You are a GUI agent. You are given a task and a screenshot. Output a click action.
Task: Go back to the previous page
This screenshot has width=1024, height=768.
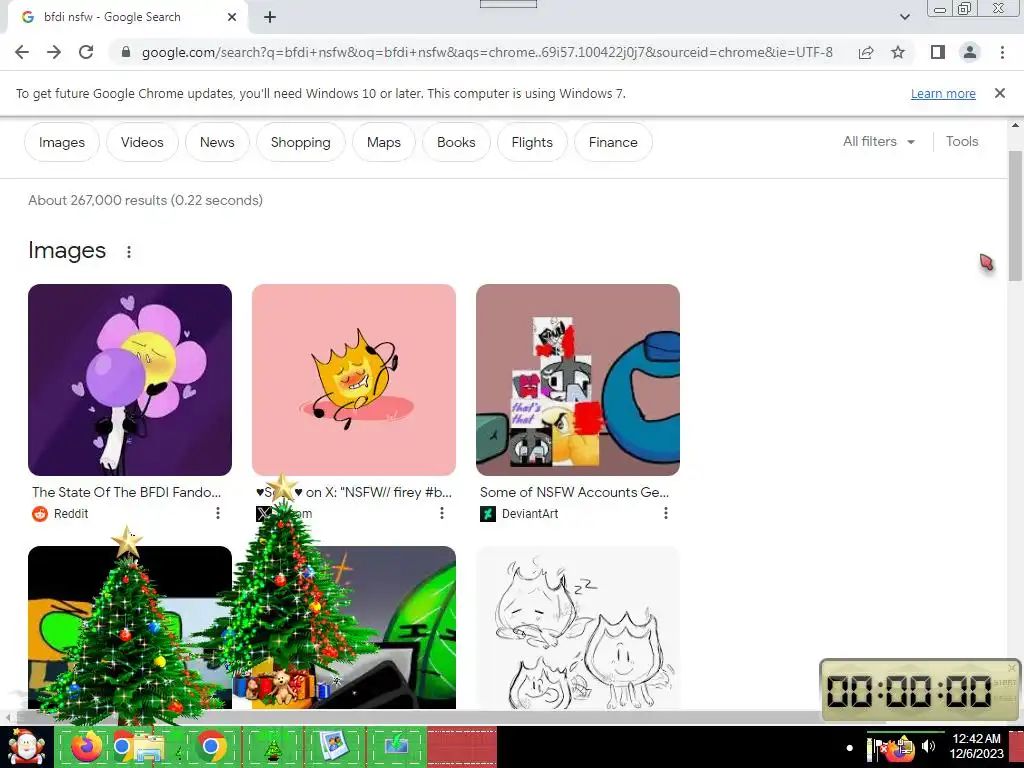pyautogui.click(x=22, y=52)
